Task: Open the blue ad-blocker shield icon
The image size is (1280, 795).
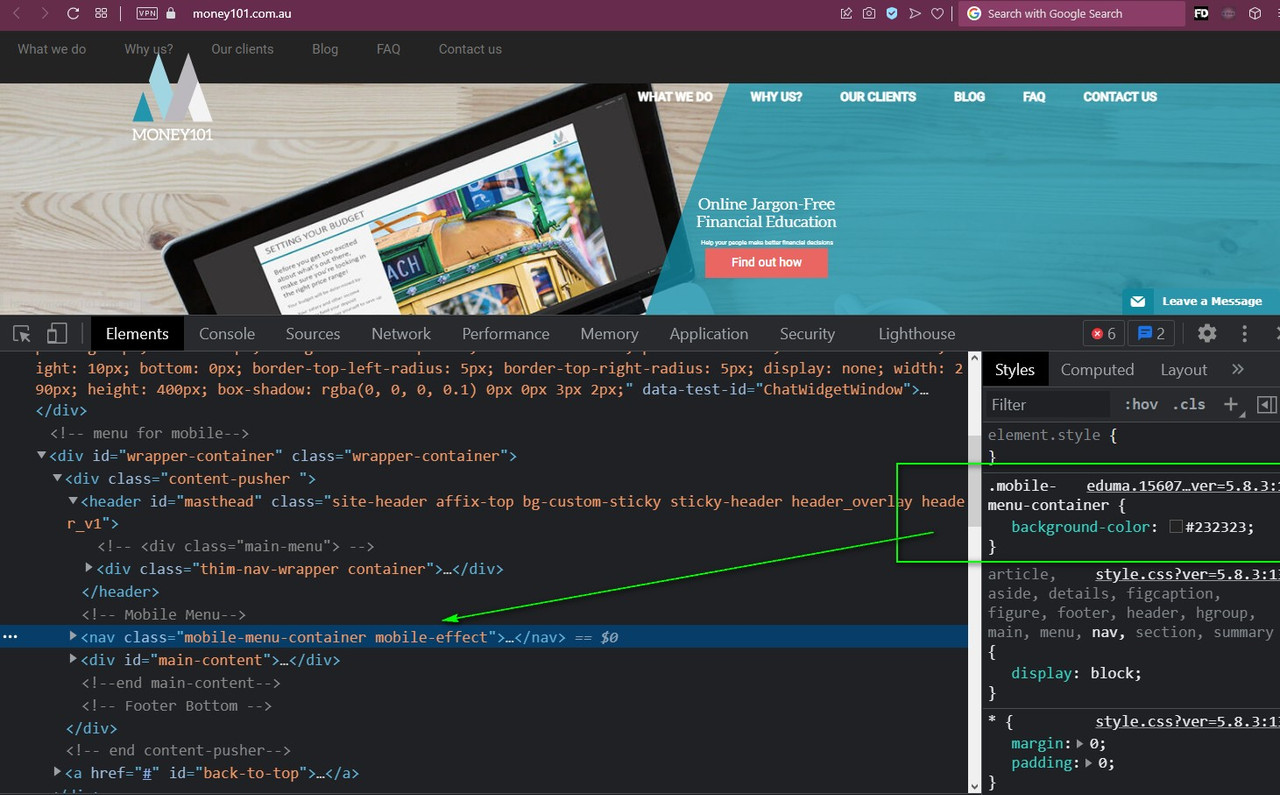Action: point(892,14)
